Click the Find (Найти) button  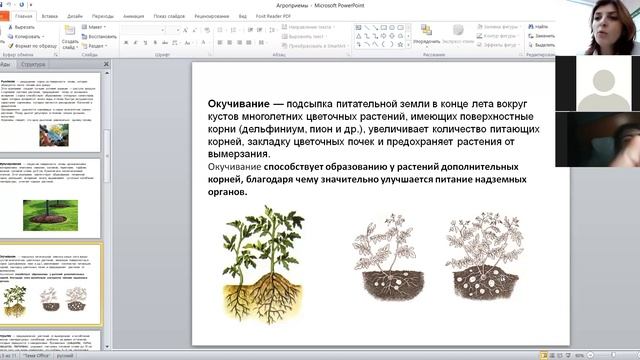(538, 27)
